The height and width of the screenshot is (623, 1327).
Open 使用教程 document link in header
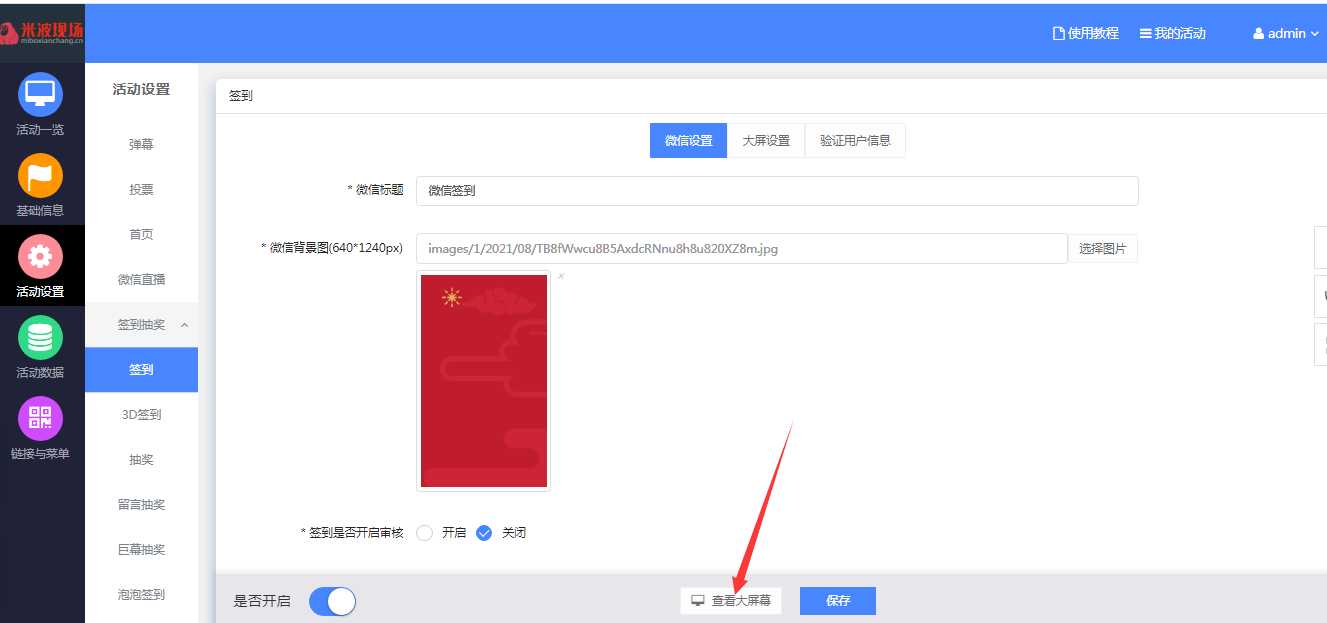(x=1085, y=33)
